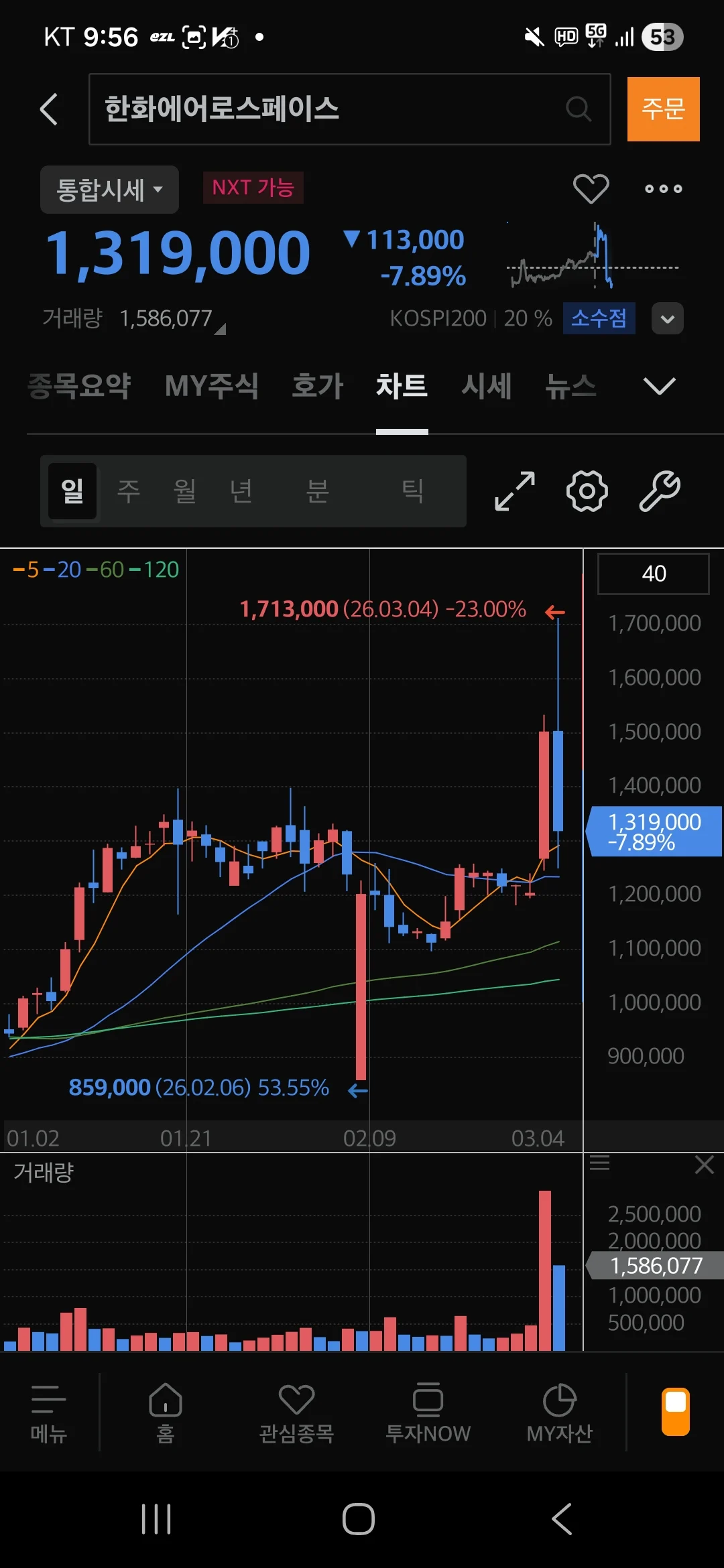Tap Android recent apps button
The width and height of the screenshot is (724, 1568).
point(156,1518)
